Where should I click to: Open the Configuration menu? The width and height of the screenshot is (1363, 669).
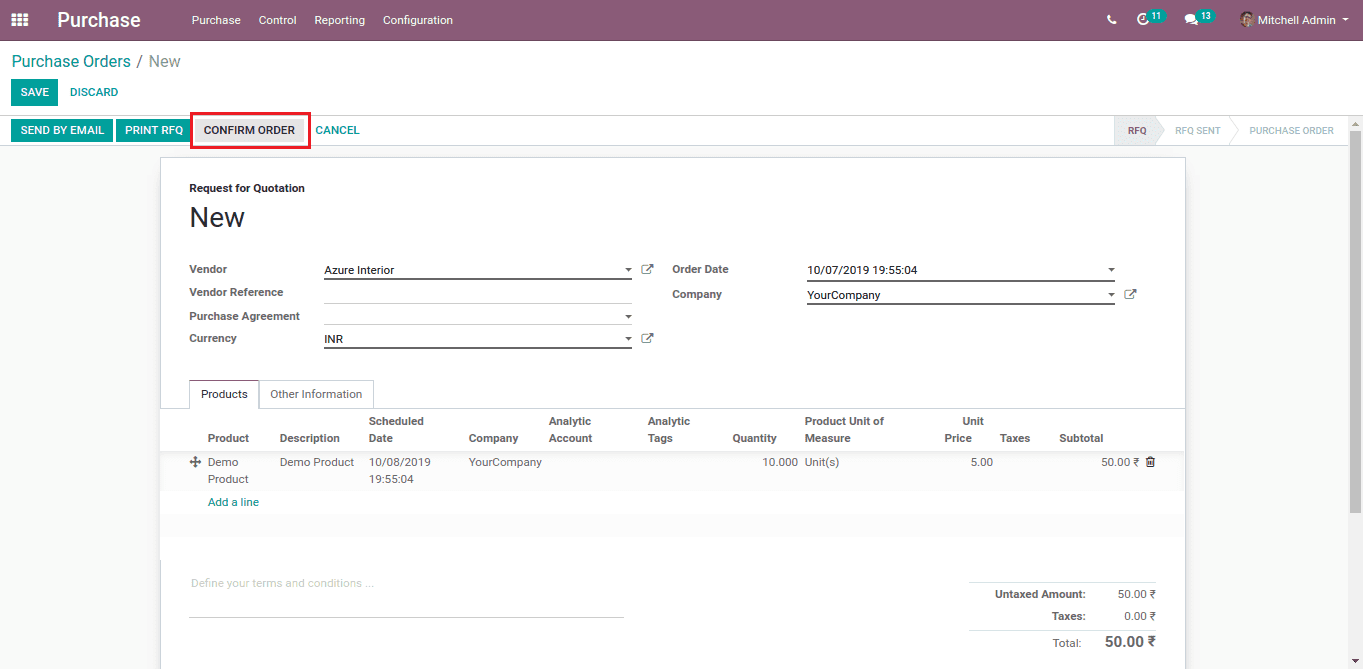[x=418, y=20]
